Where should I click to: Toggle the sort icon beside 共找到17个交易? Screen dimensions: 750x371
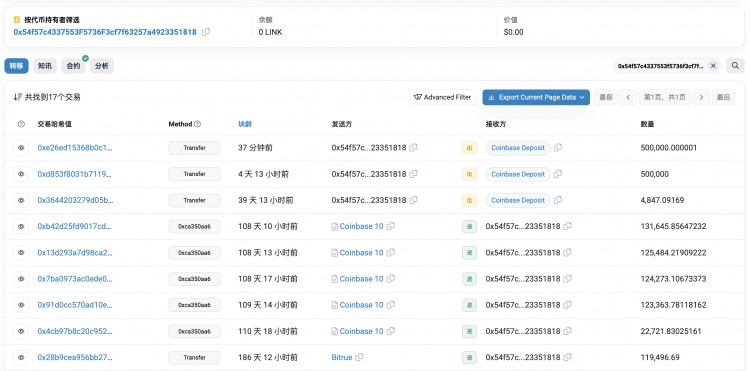point(17,97)
